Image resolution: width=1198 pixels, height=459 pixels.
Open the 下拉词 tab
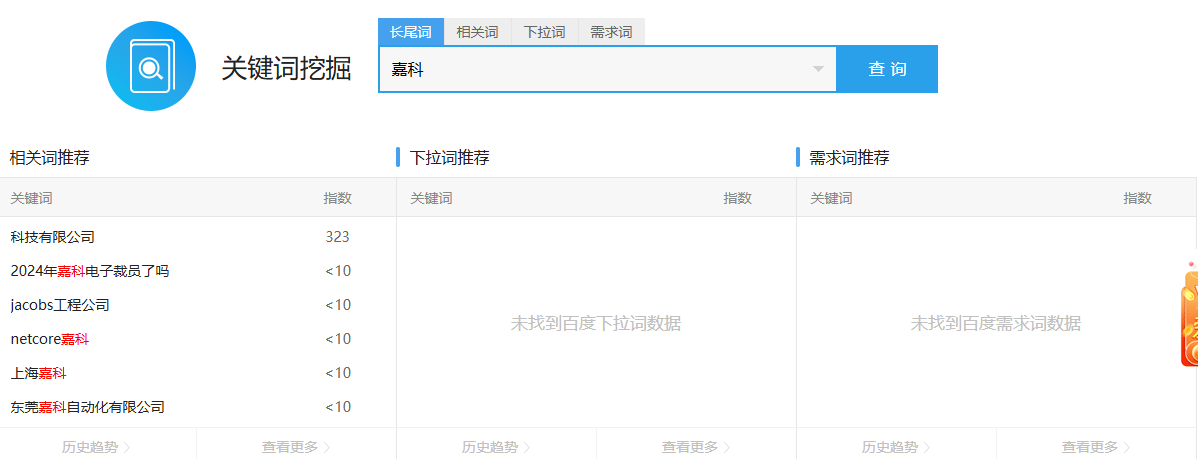(x=544, y=32)
